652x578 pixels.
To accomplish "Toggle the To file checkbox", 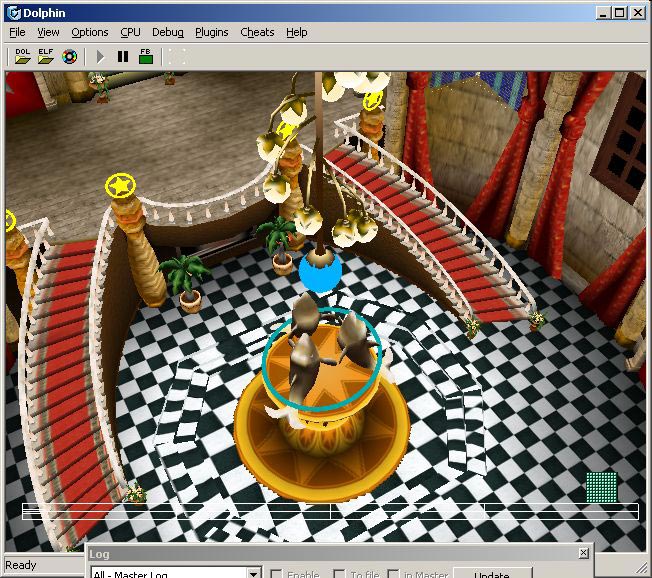I will click(x=339, y=574).
